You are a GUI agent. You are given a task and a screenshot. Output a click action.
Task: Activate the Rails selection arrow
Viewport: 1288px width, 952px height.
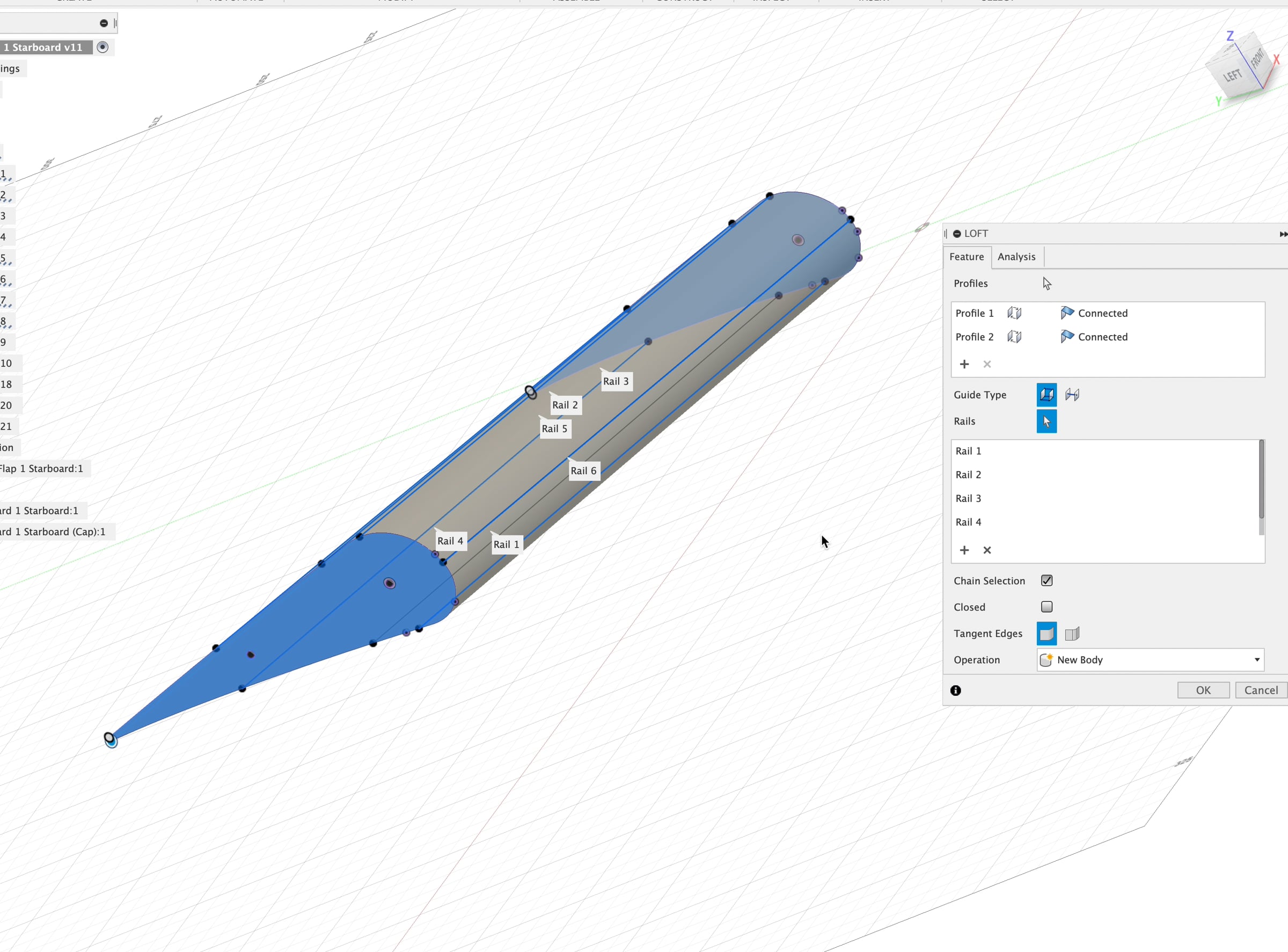pyautogui.click(x=1046, y=422)
